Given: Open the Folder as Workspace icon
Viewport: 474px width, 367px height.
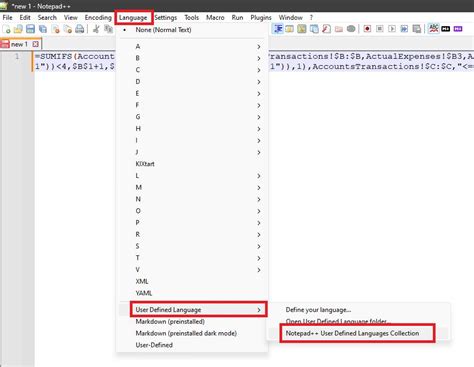Looking at the screenshot, I should click(339, 29).
